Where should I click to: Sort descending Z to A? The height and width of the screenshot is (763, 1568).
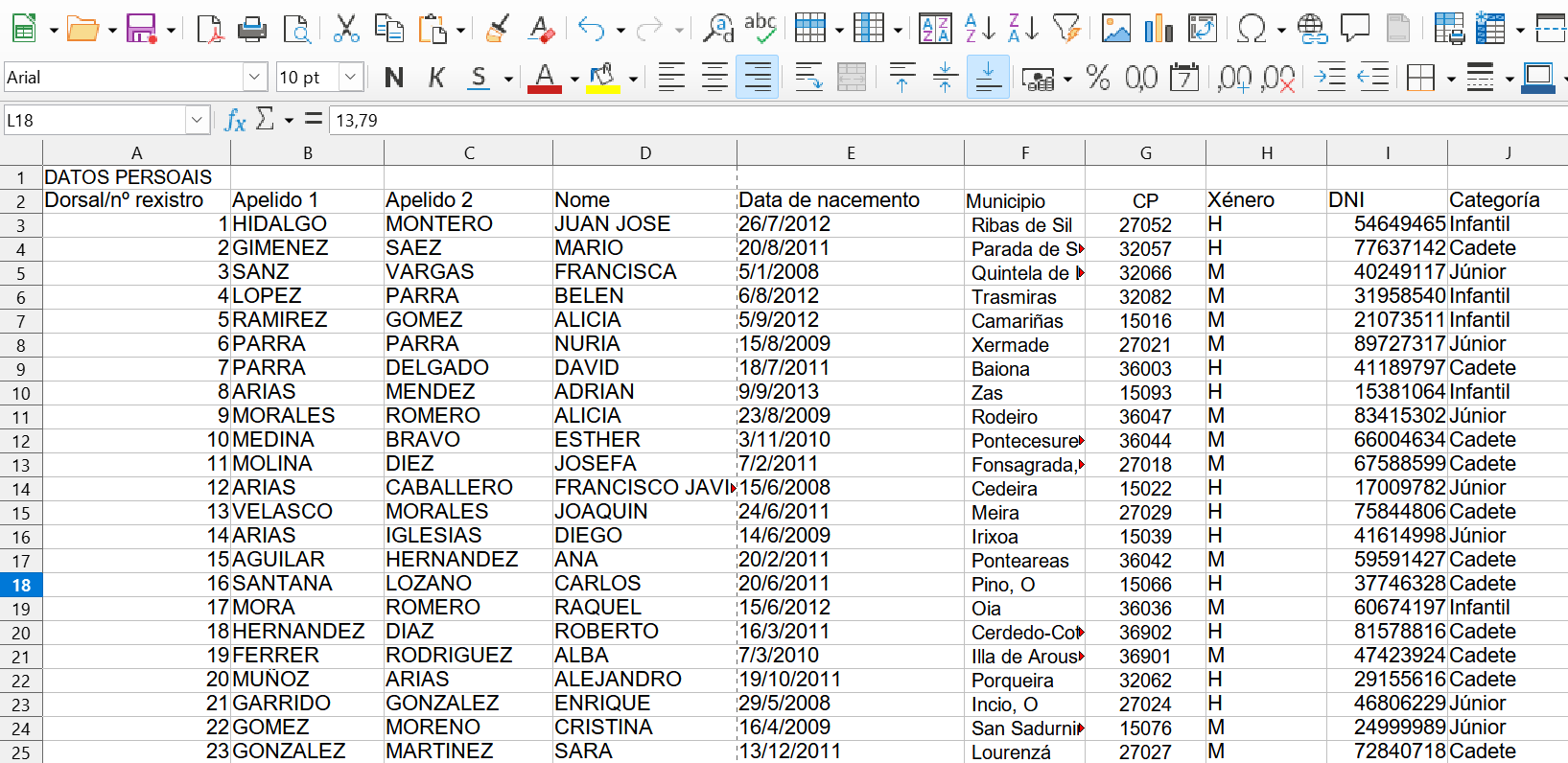coord(1023,29)
